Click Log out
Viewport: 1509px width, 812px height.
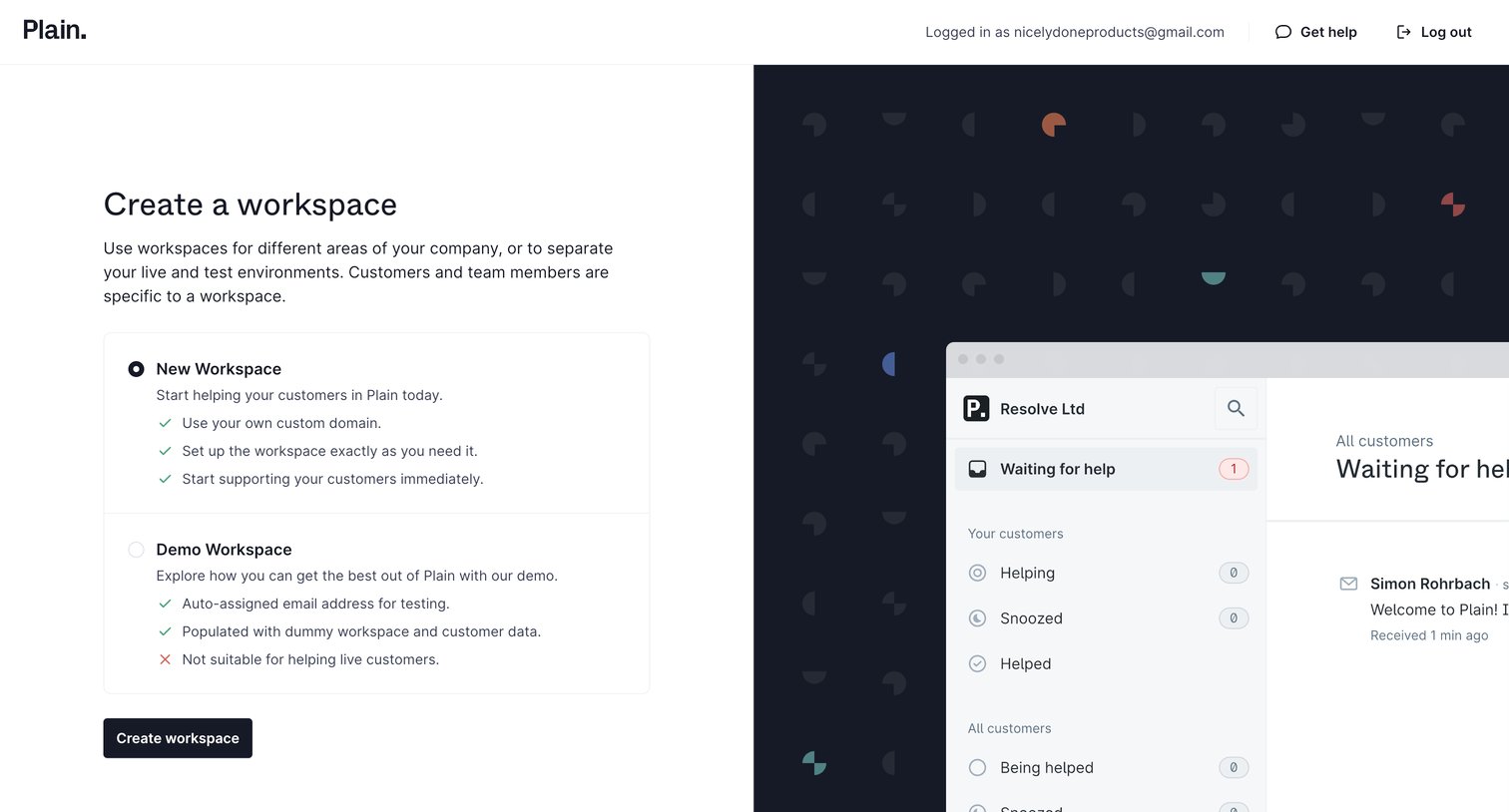click(1433, 32)
